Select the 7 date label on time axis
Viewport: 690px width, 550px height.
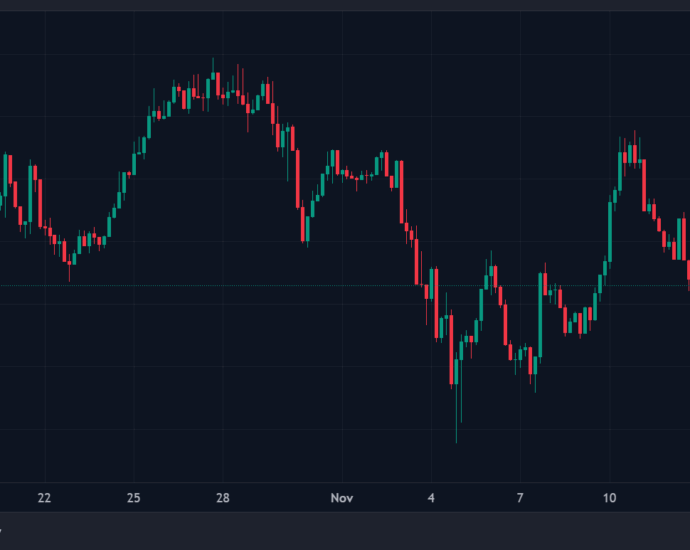pyautogui.click(x=520, y=498)
